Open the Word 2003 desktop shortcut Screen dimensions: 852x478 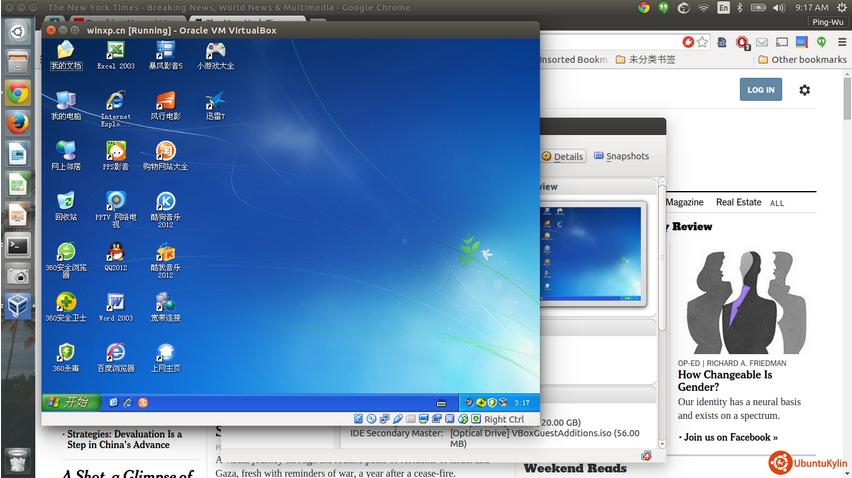pyautogui.click(x=115, y=303)
